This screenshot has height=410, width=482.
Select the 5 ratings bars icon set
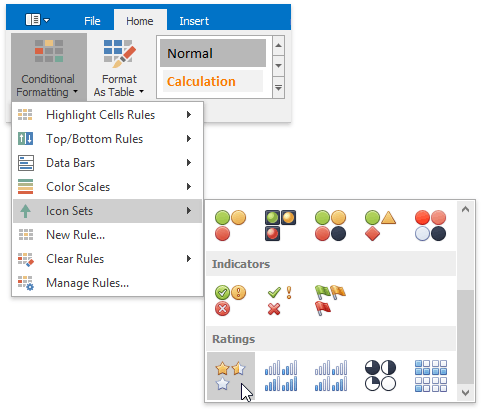331,376
